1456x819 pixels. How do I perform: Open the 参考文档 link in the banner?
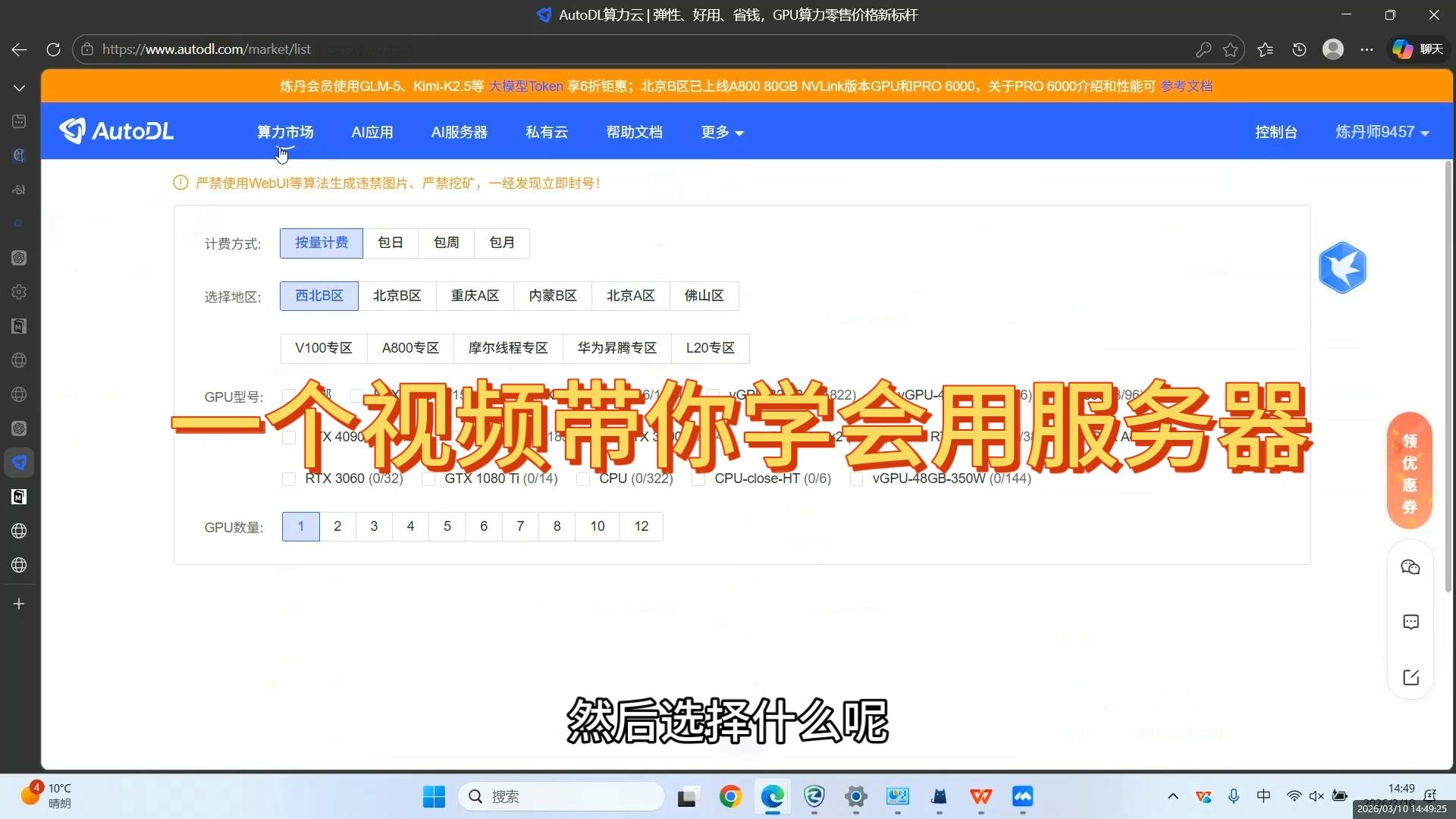click(1186, 86)
